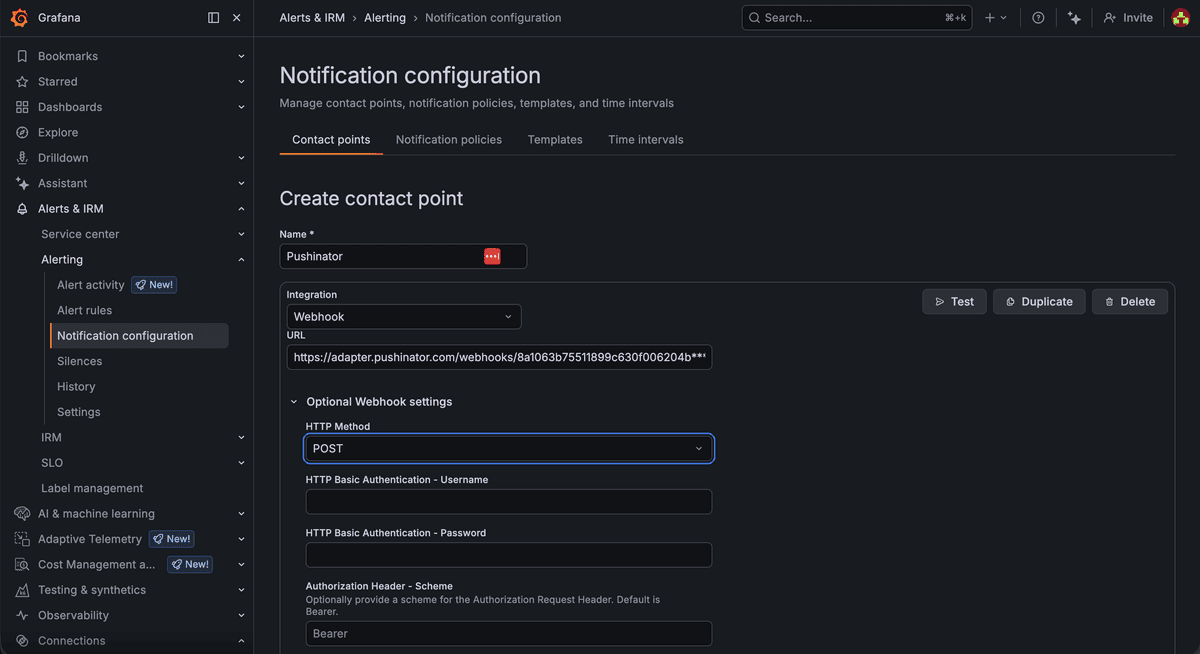Expand the Dashboards section chevron
Viewport: 1200px width, 654px height.
[x=241, y=107]
